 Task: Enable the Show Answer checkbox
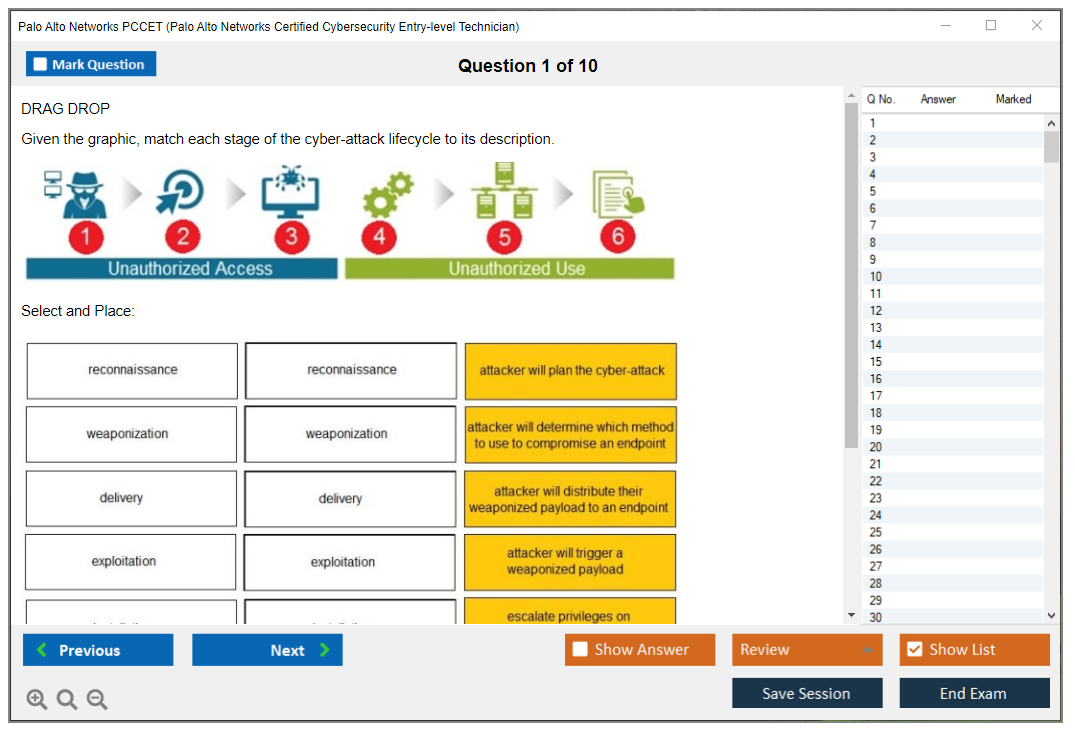pyautogui.click(x=580, y=650)
